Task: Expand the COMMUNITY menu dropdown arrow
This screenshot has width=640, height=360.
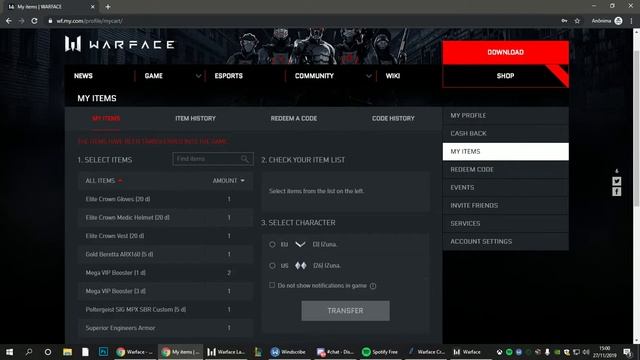Action: click(x=369, y=76)
